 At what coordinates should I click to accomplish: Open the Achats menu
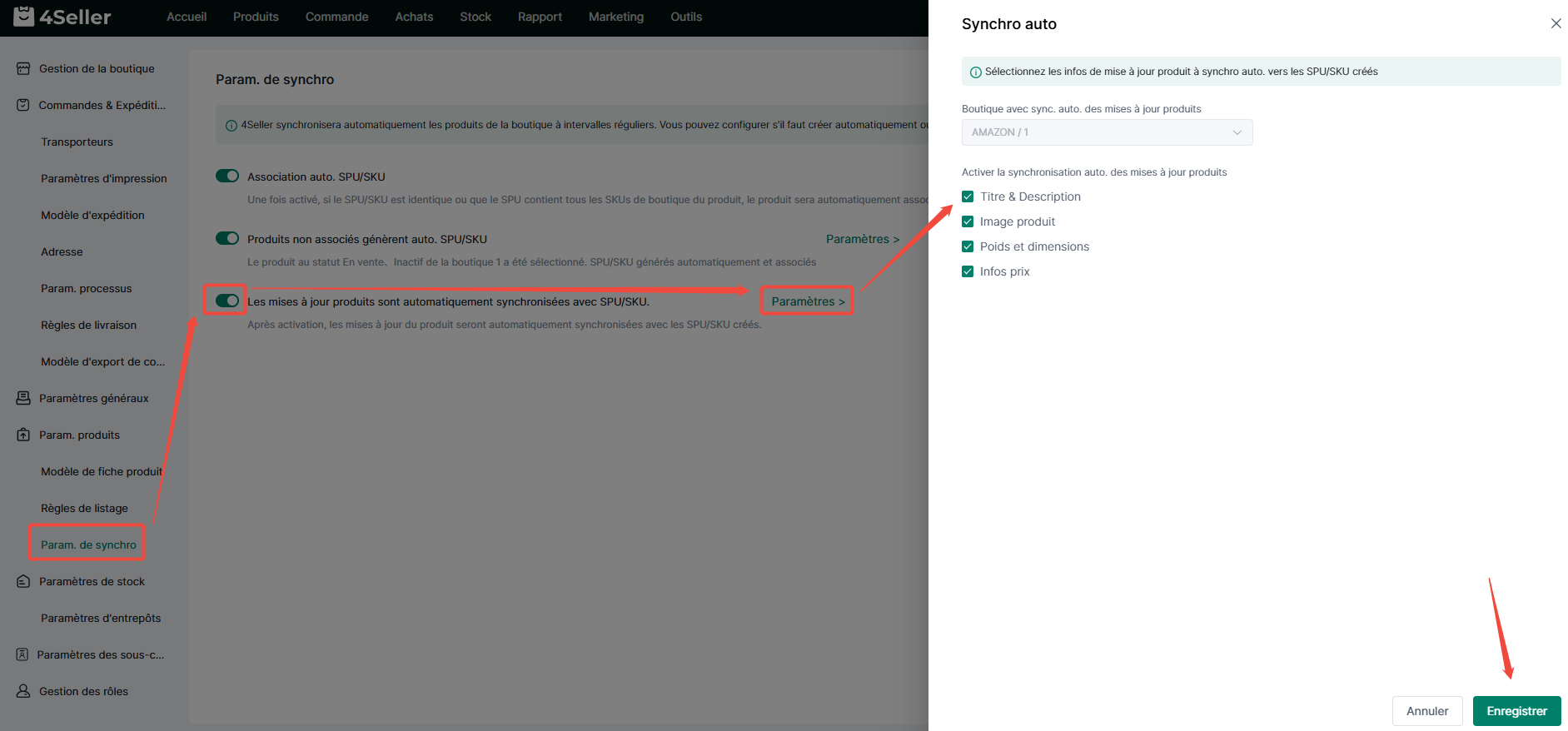pos(414,17)
